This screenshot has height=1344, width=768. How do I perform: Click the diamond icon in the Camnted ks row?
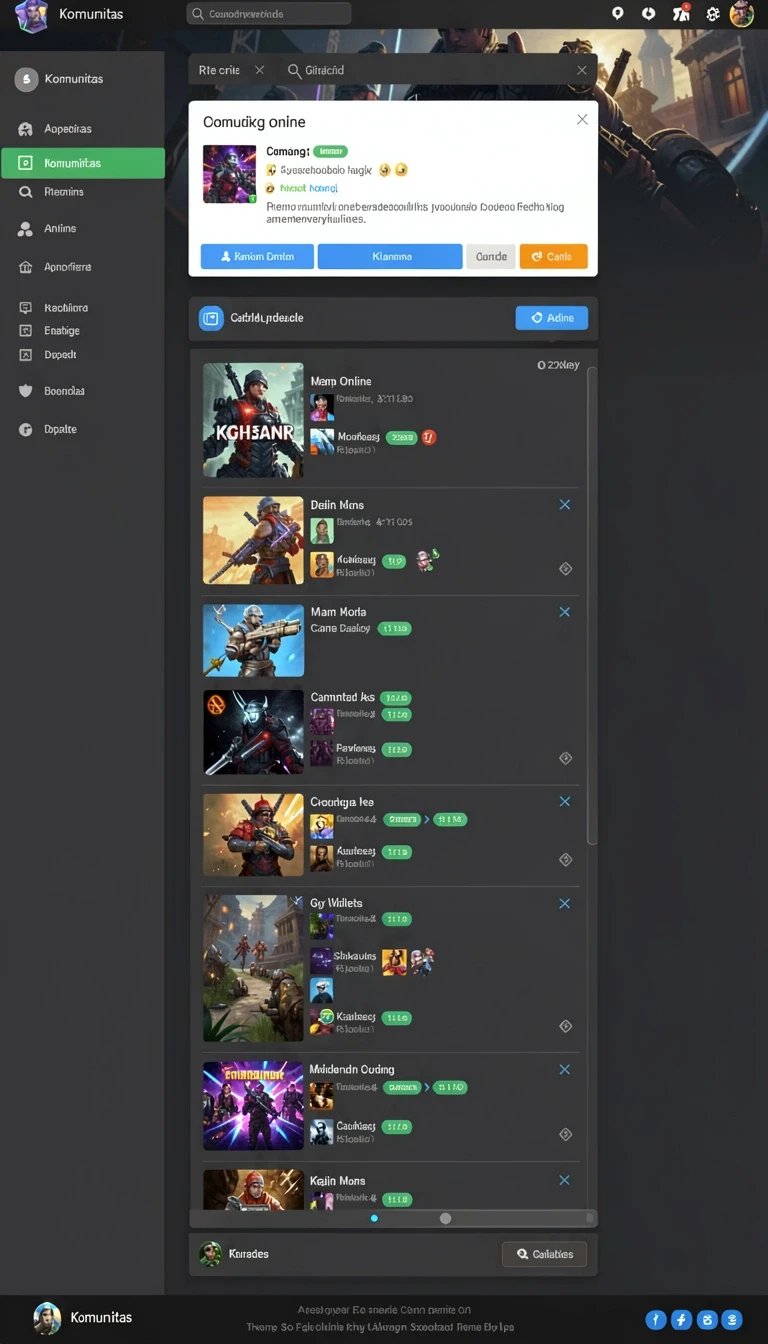pos(565,758)
